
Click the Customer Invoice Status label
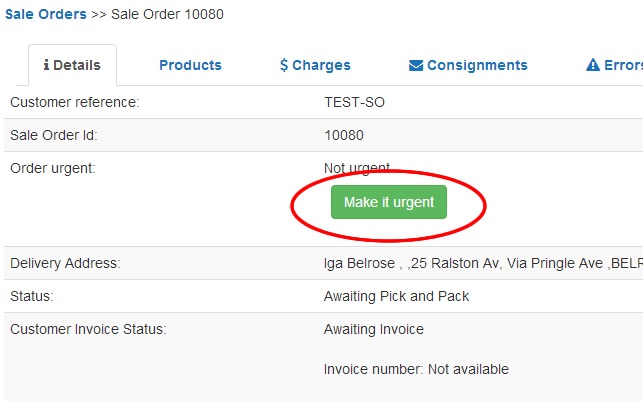pos(88,329)
